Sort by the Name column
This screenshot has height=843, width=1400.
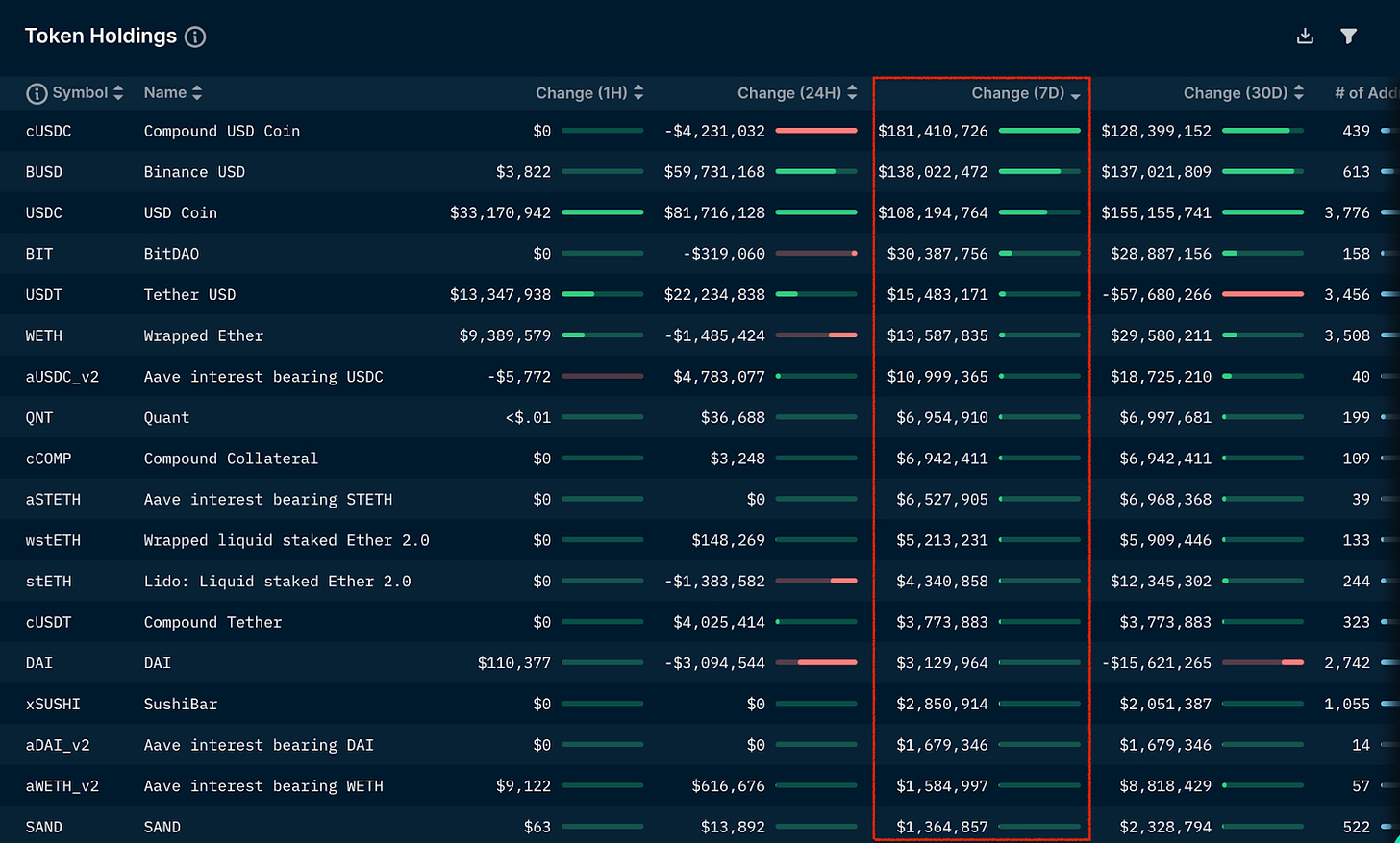173,93
